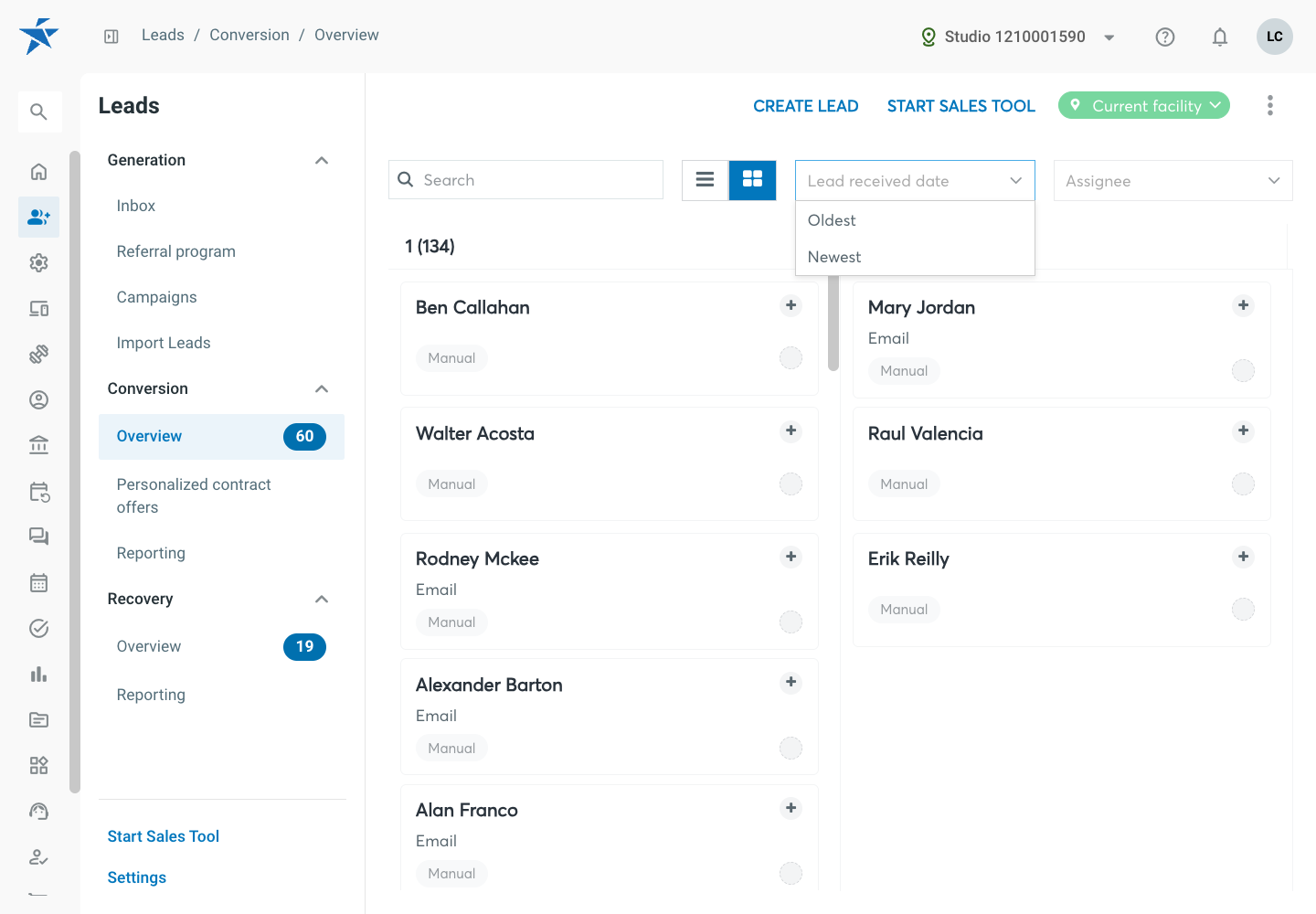Click the help question mark icon
This screenshot has width=1316, height=914.
pyautogui.click(x=1165, y=37)
